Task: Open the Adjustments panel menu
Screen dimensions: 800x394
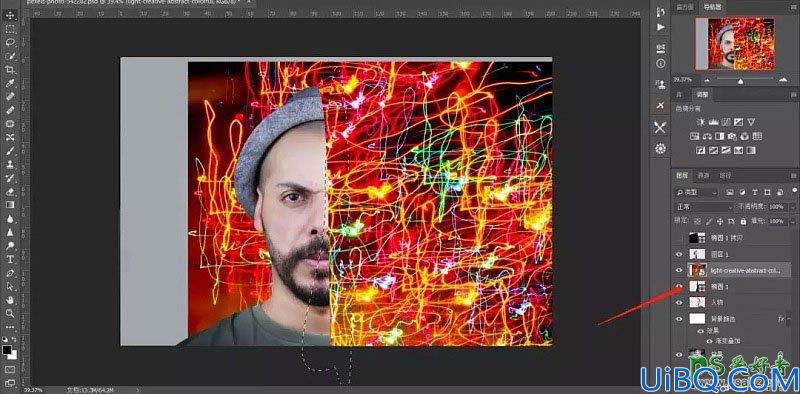Action: point(793,95)
